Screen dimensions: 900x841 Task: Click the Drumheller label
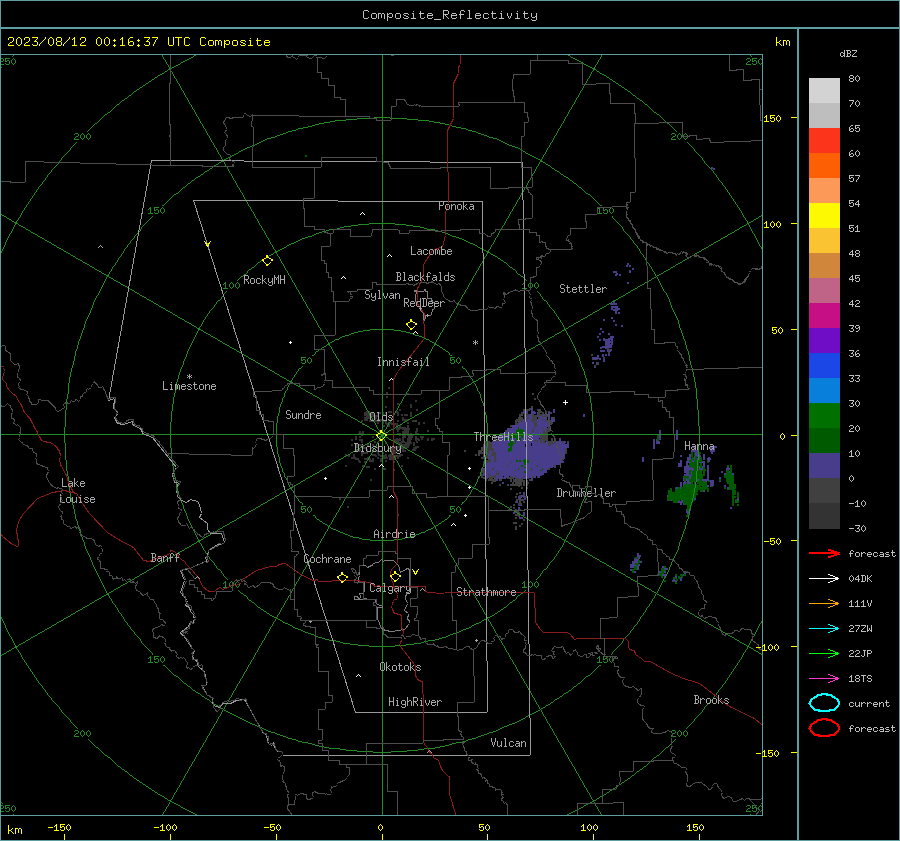(586, 493)
